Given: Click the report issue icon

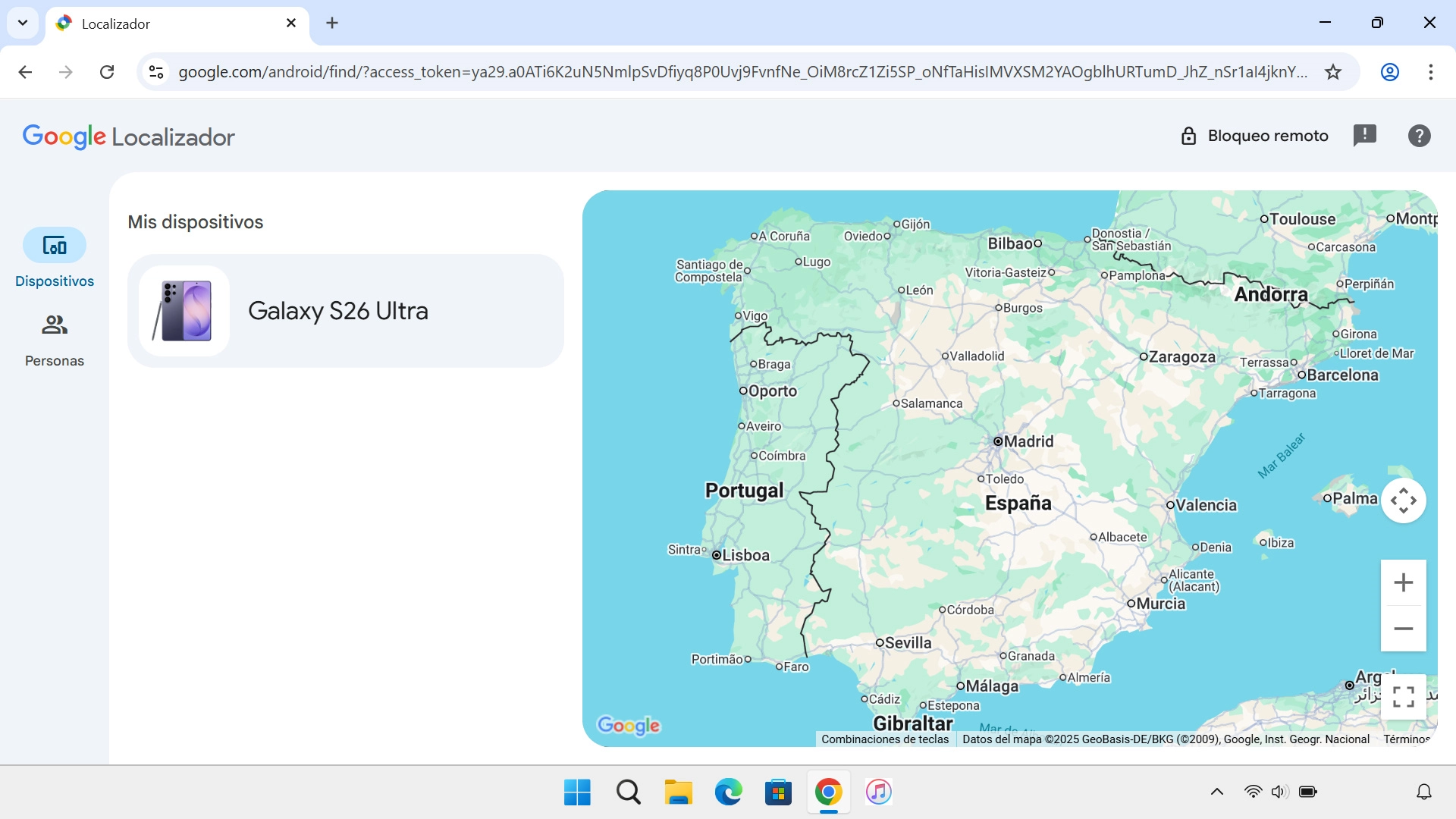Looking at the screenshot, I should (1365, 135).
